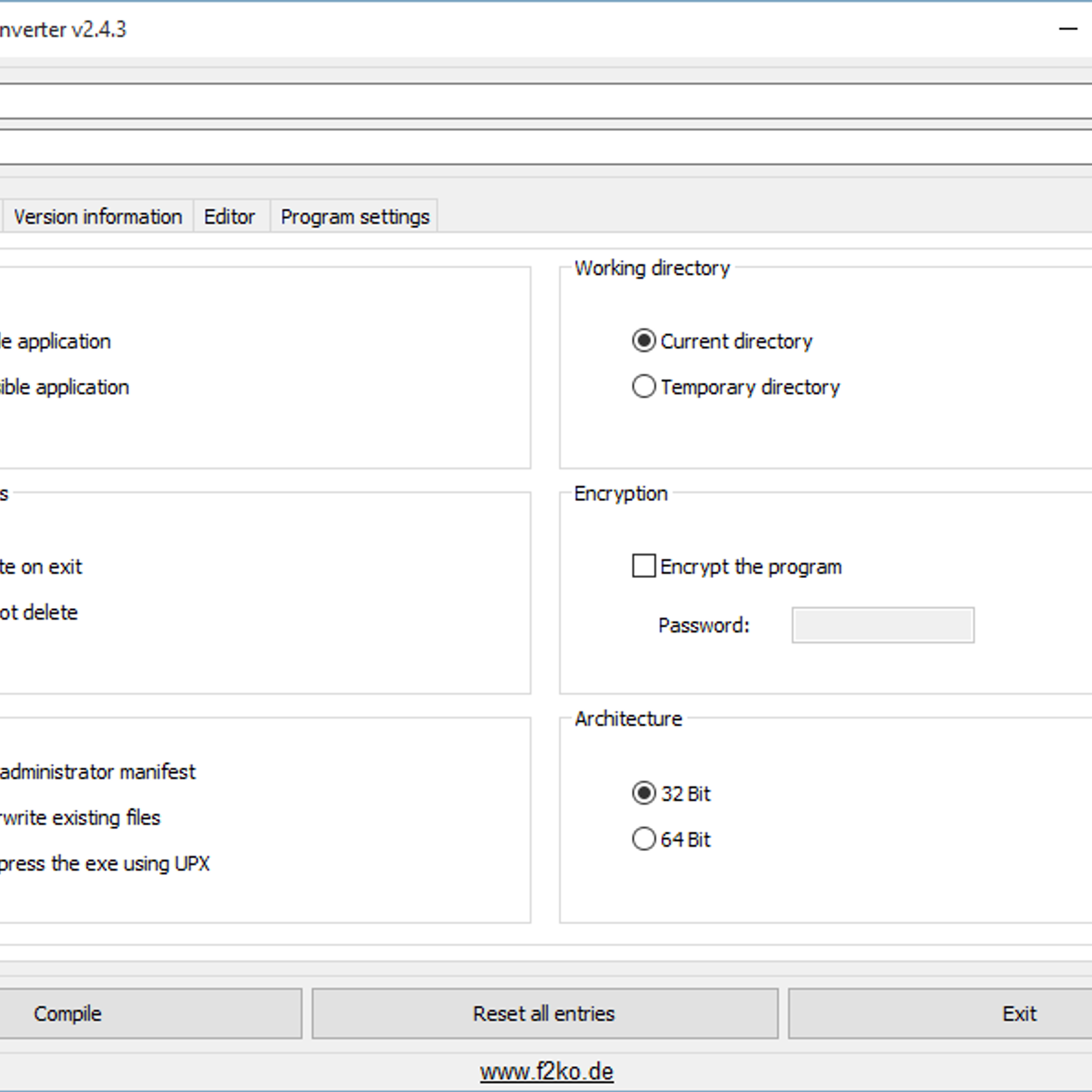
Task: Click the exe using UPX option text
Action: [x=147, y=863]
